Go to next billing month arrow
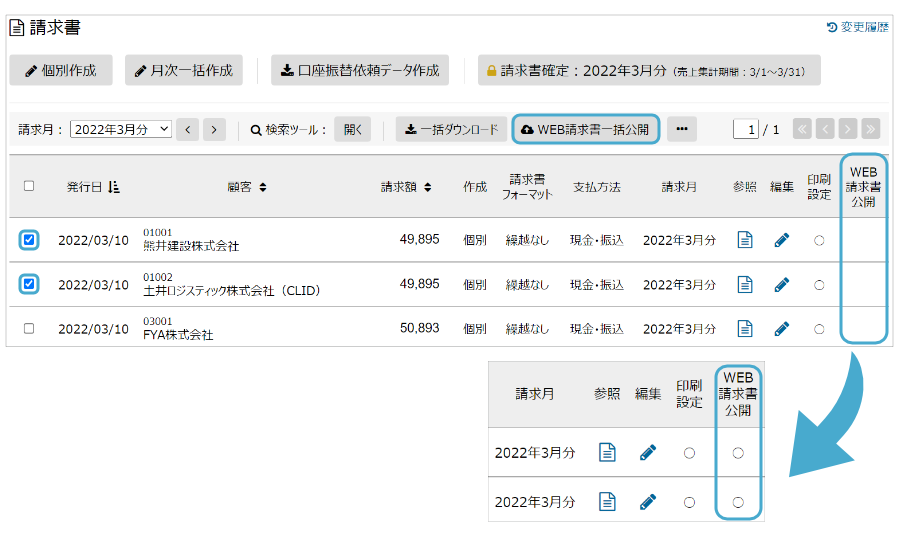 click(x=214, y=129)
